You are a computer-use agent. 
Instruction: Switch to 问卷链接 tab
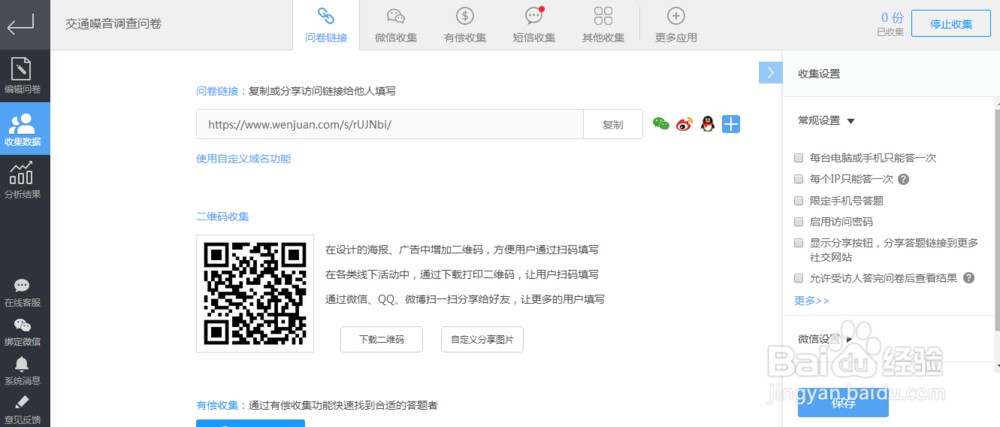click(326, 25)
